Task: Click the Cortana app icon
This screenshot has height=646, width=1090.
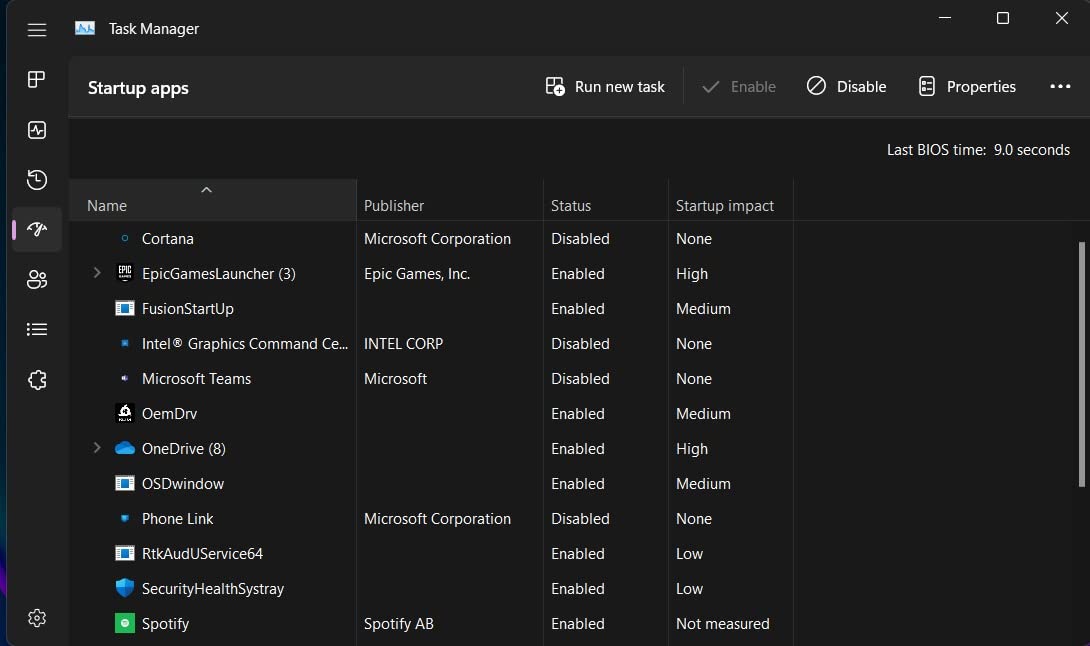Action: tap(124, 239)
